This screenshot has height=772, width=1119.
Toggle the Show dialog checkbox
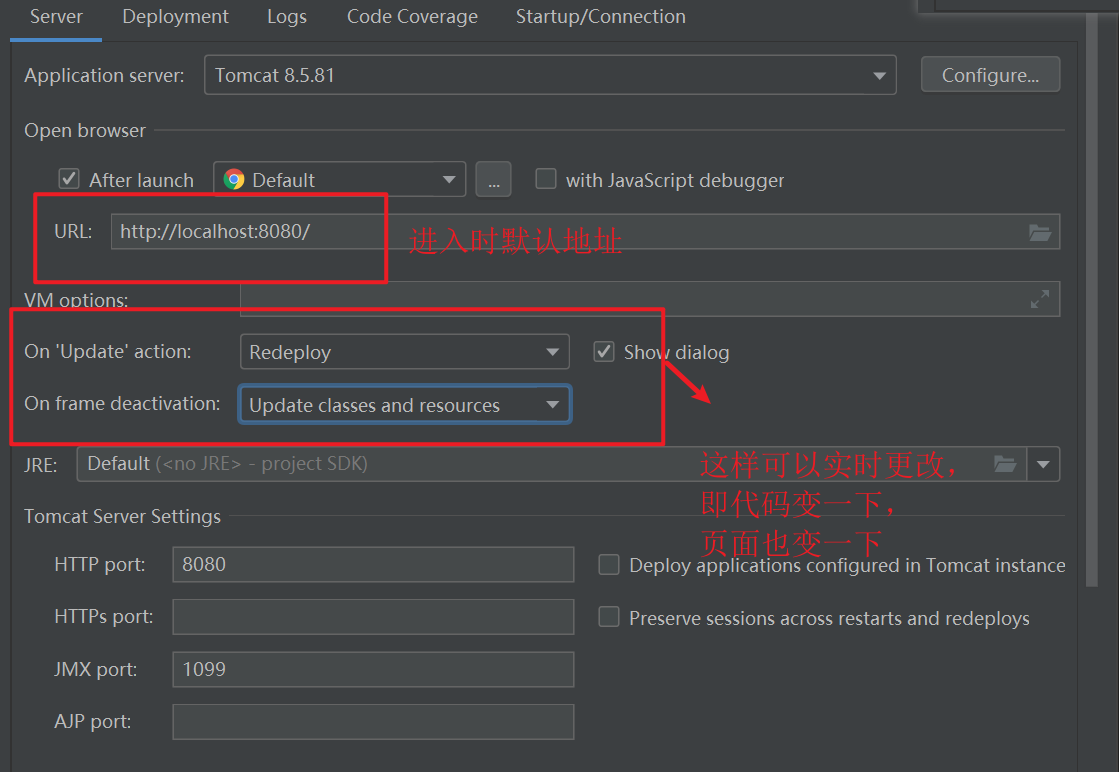[x=604, y=352]
